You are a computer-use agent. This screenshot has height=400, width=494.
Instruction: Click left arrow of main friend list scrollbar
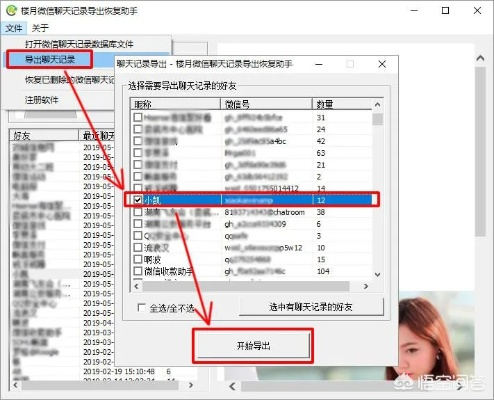pyautogui.click(x=15, y=385)
